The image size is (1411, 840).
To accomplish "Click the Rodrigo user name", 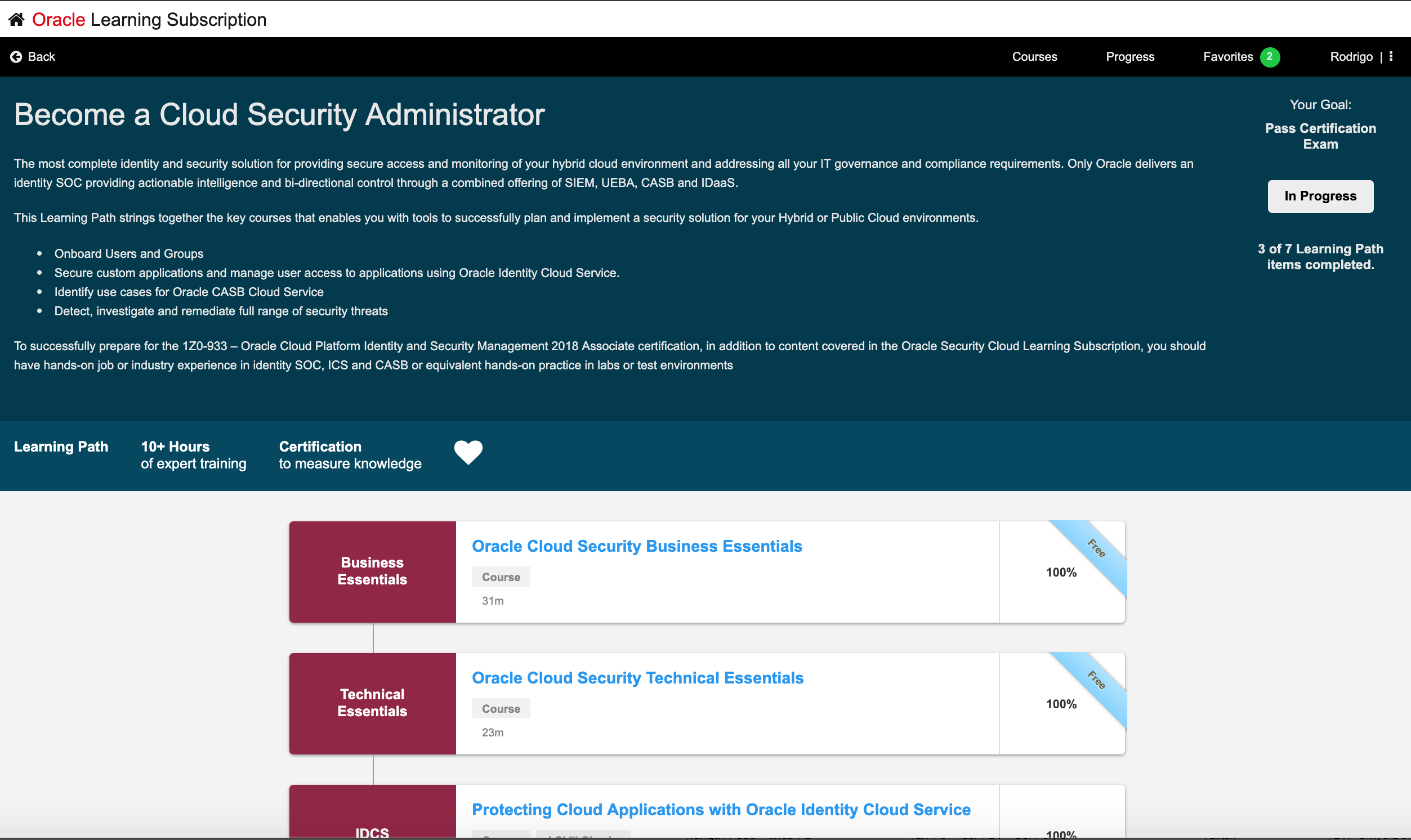I will [1351, 57].
